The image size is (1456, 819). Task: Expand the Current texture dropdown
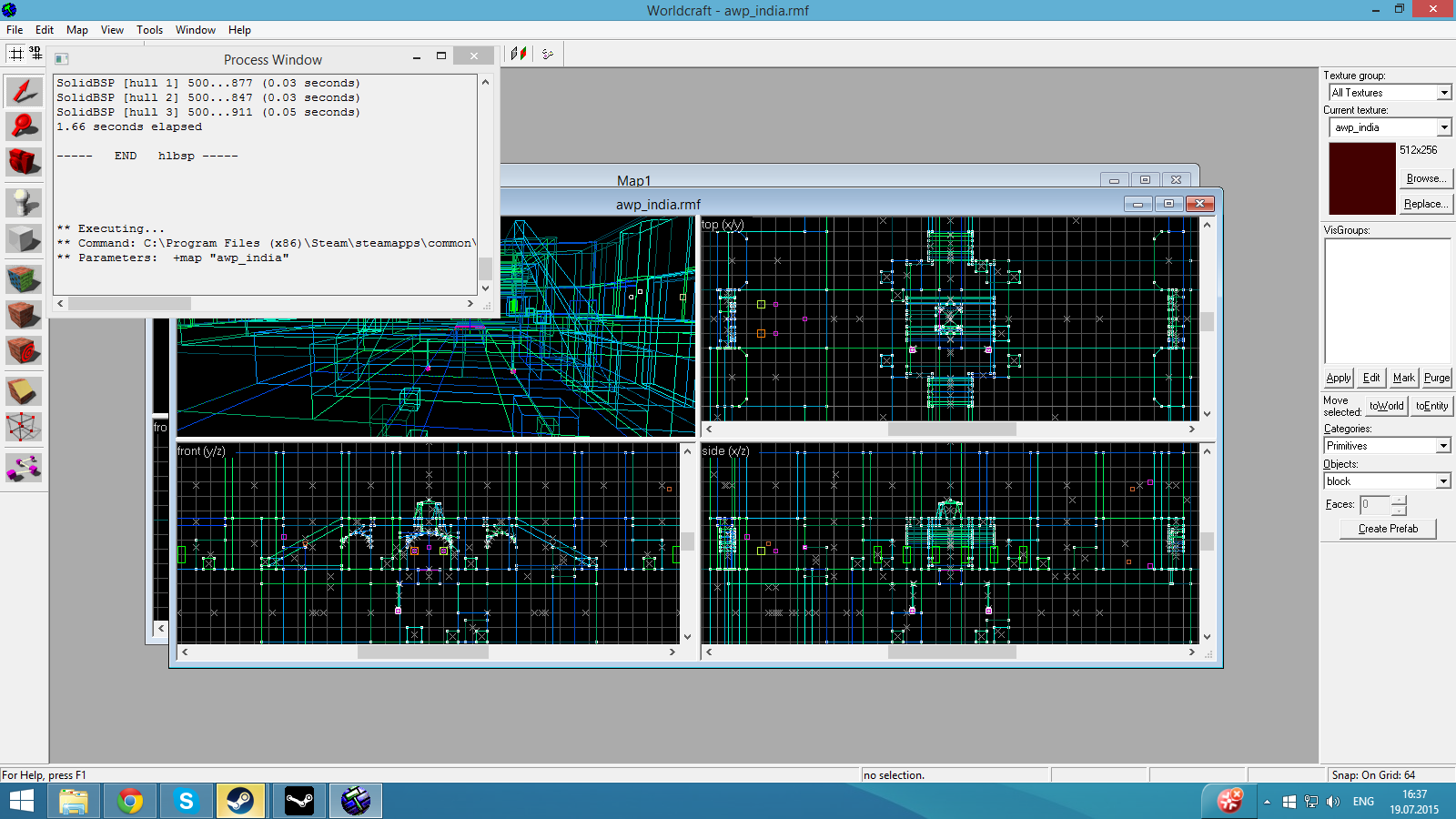(1444, 127)
